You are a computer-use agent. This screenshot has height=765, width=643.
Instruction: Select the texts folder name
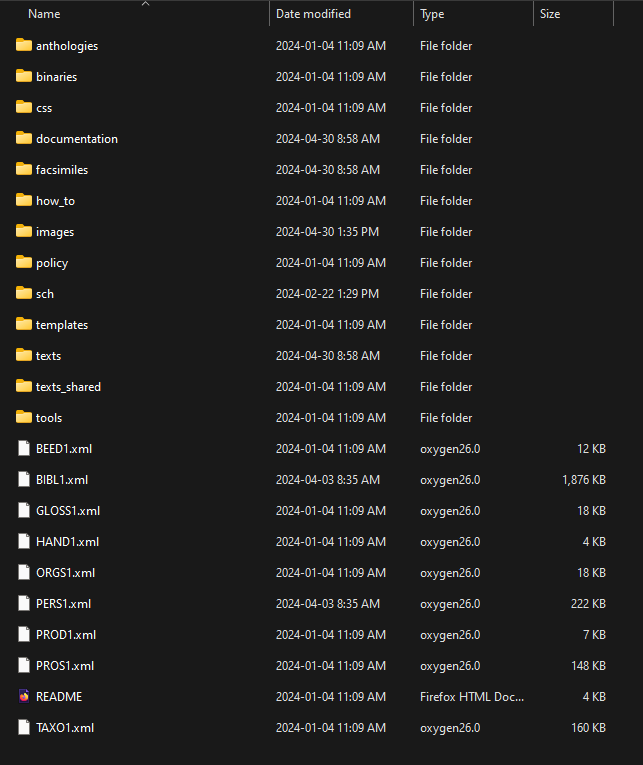[48, 356]
